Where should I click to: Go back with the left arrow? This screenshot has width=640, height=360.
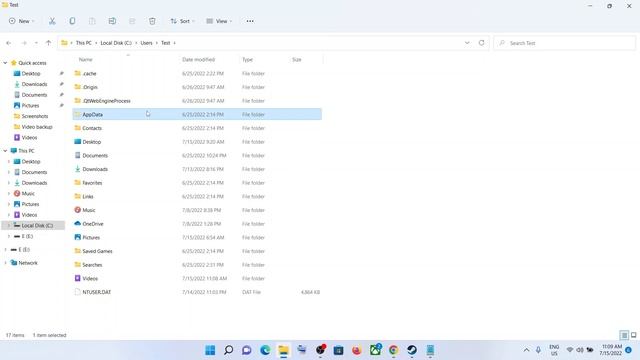coord(9,43)
